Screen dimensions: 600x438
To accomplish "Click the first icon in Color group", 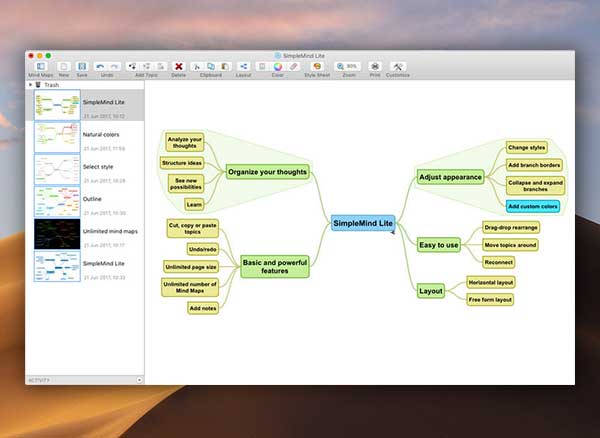I will click(262, 67).
